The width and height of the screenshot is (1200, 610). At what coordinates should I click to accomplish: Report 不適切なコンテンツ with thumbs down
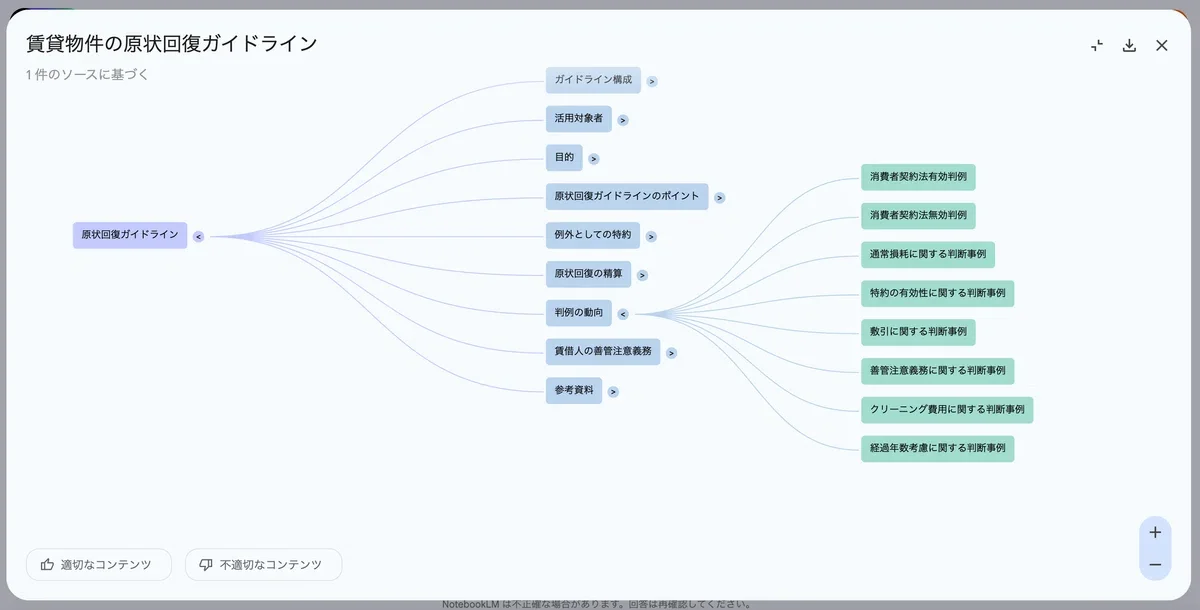[x=263, y=565]
